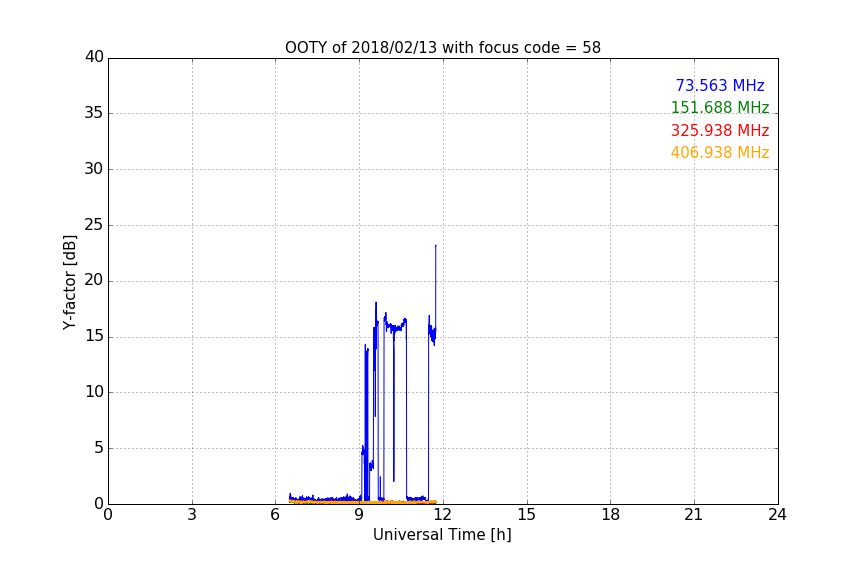The image size is (864, 576).
Task: Select the red 325.938 MHz legend label
Action: [720, 131]
